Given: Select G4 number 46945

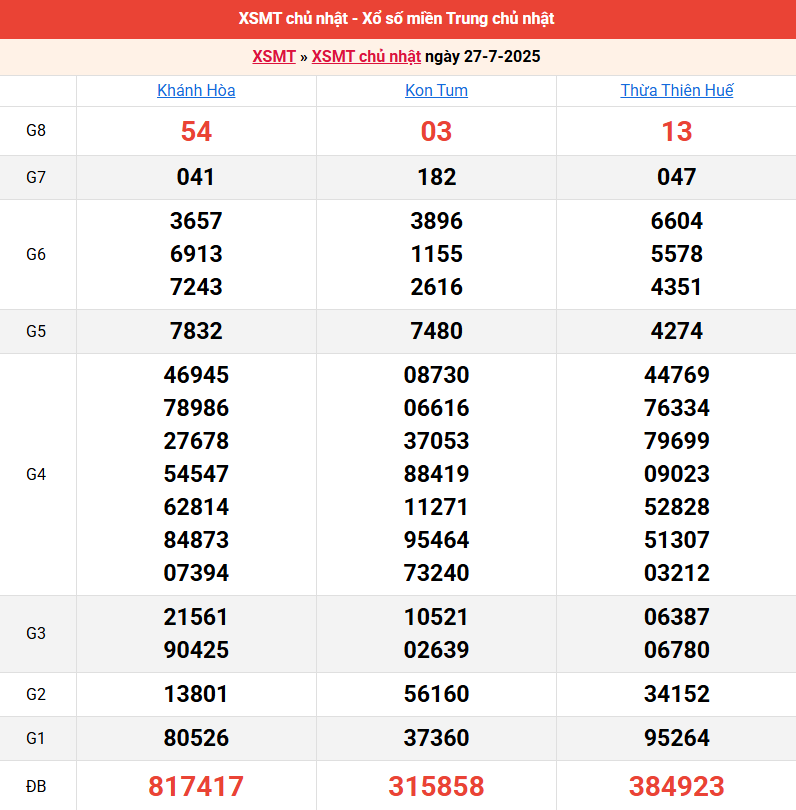Looking at the screenshot, I should click(196, 375).
